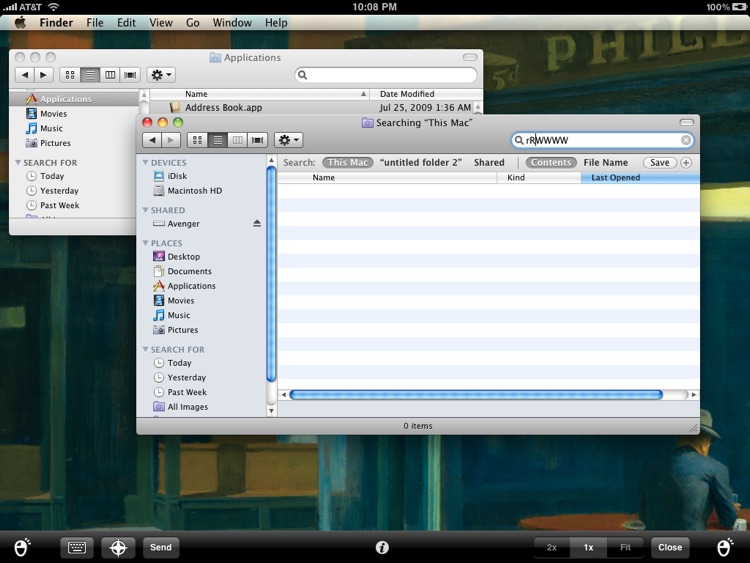Switch search window to Cover Flow view
The width and height of the screenshot is (750, 563).
[x=257, y=140]
